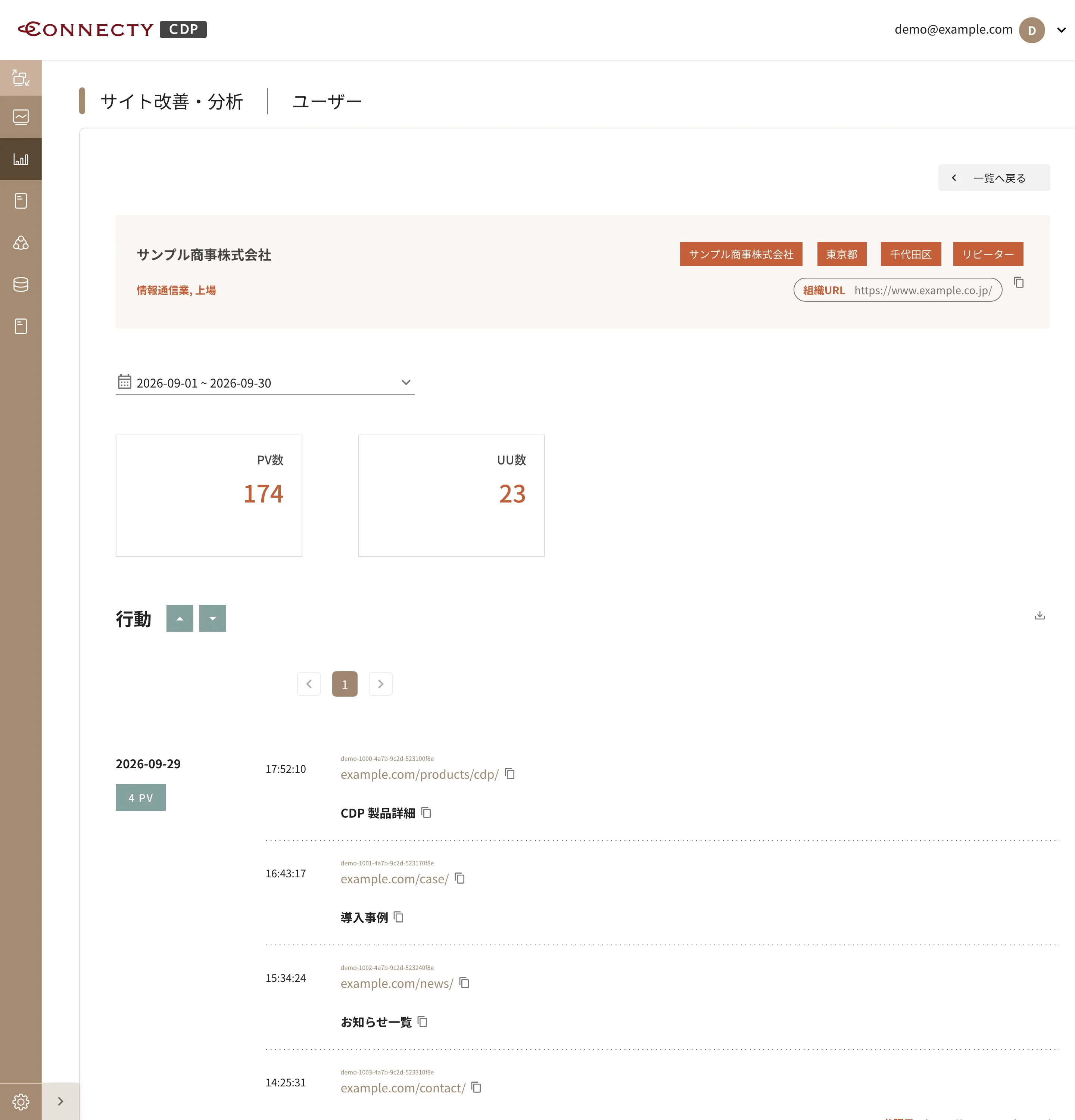The image size is (1075, 1120).
Task: Open the segments circles sidebar icon
Action: (21, 243)
